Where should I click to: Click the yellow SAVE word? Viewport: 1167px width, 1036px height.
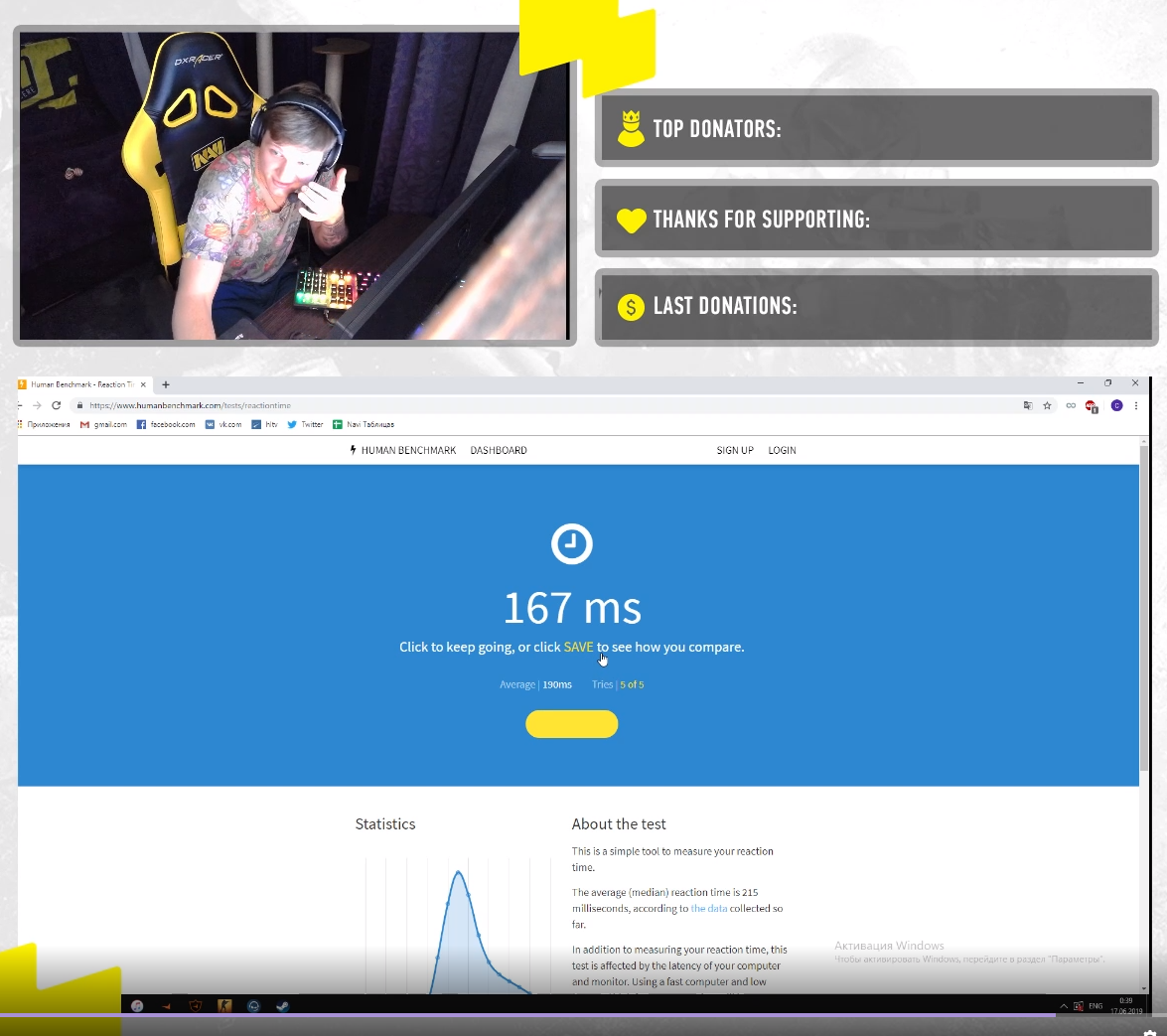[x=578, y=647]
